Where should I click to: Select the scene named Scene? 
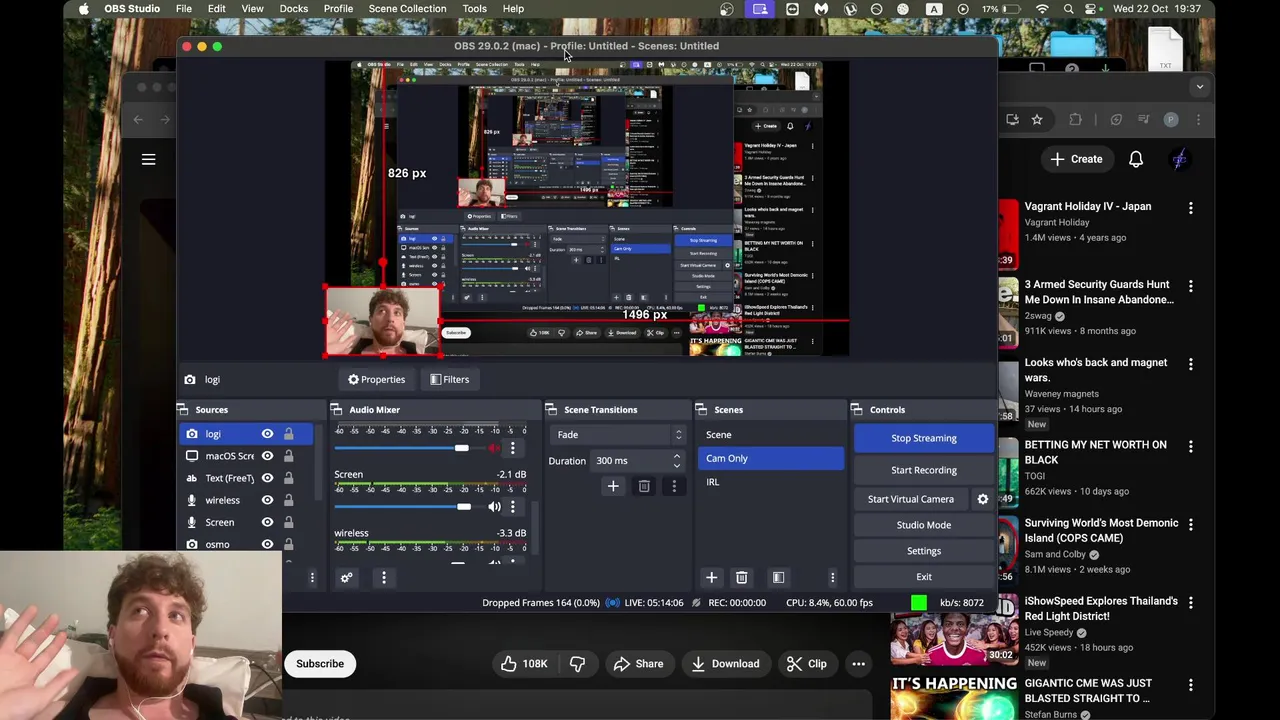pos(770,435)
